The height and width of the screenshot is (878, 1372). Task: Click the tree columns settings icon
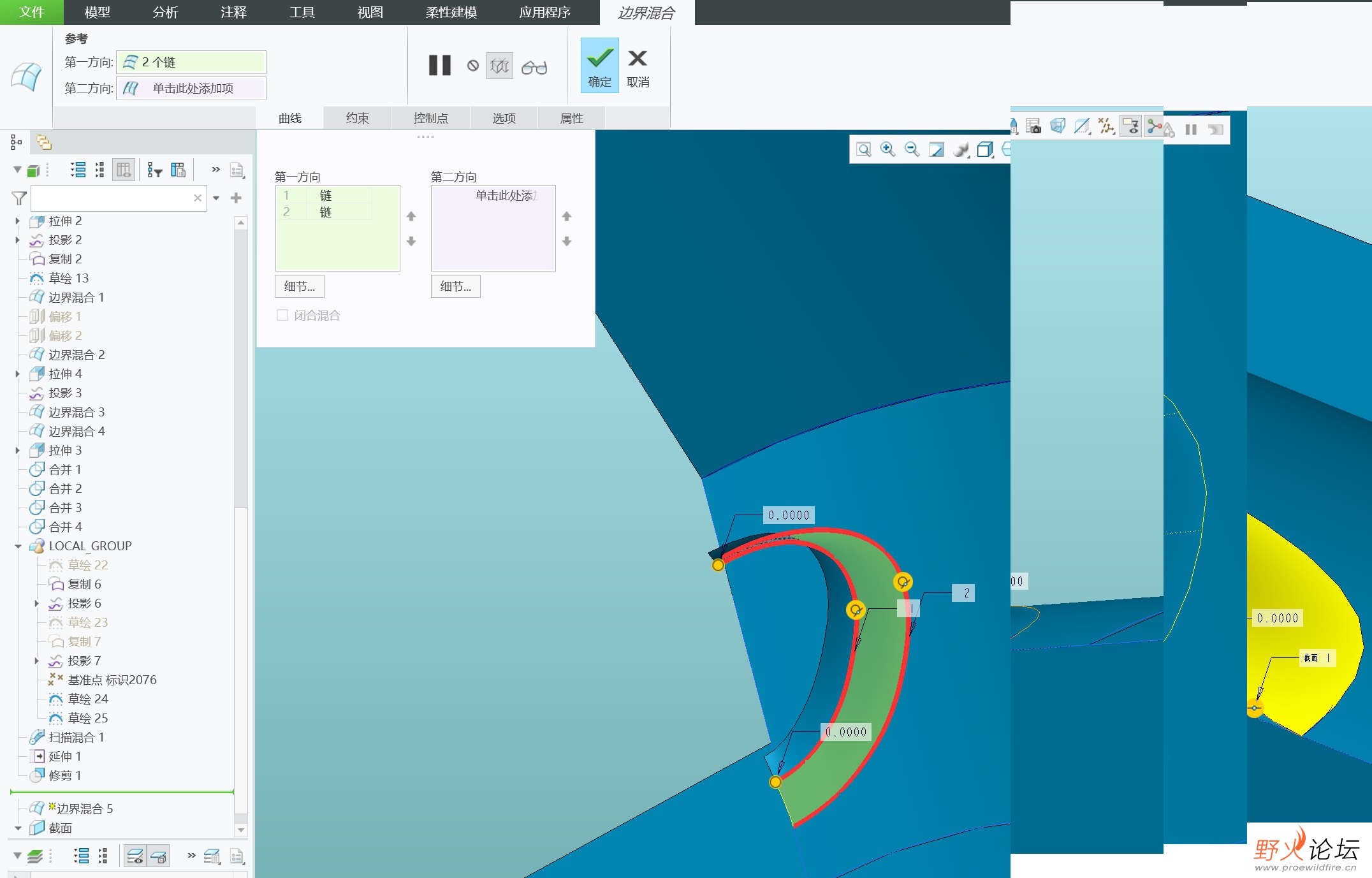[x=179, y=170]
